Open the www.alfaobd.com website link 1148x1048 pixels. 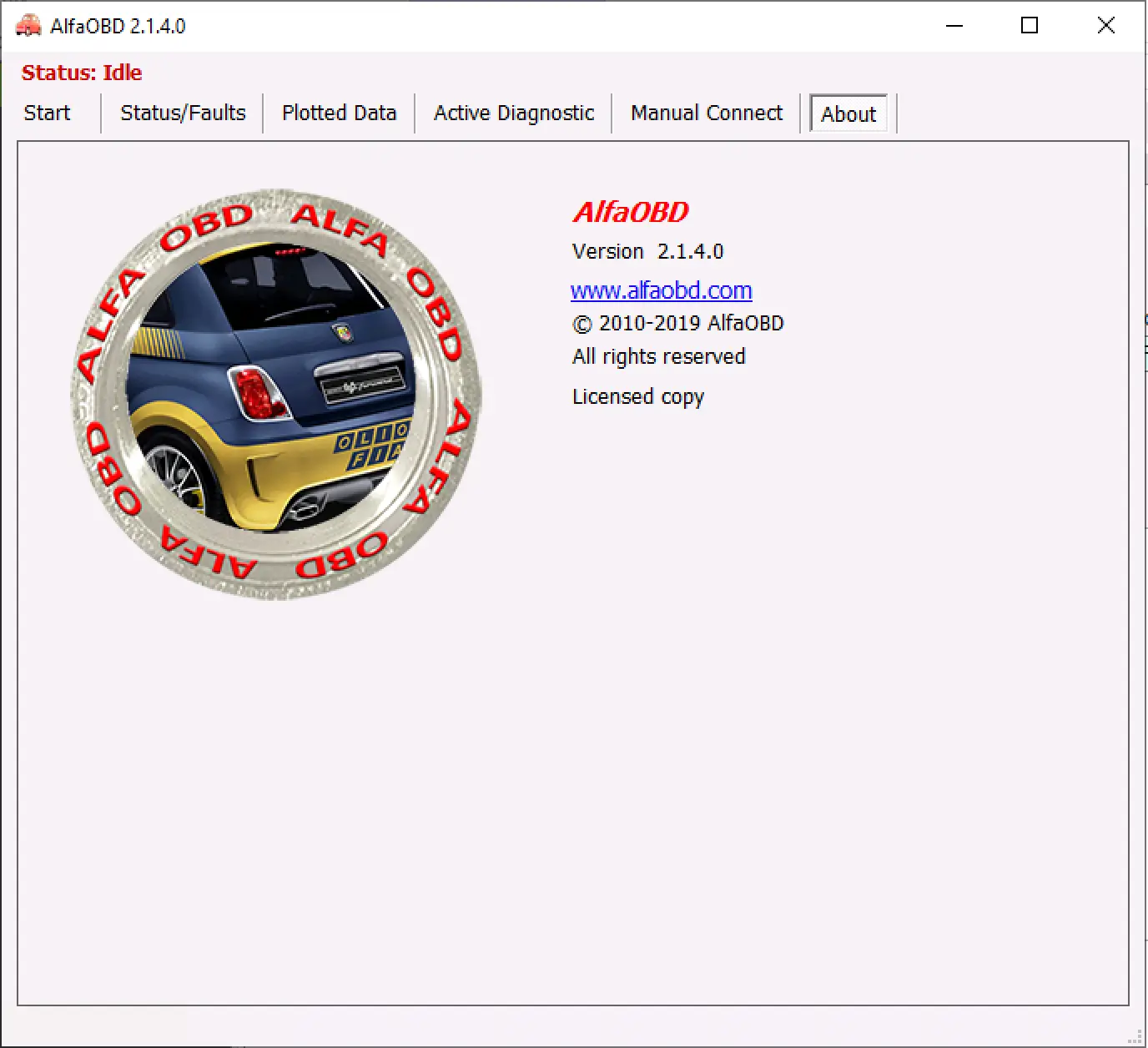click(x=661, y=290)
